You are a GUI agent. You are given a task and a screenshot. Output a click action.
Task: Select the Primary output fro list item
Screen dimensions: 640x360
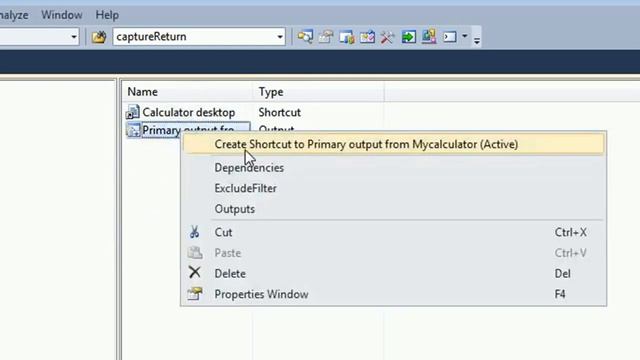point(188,130)
